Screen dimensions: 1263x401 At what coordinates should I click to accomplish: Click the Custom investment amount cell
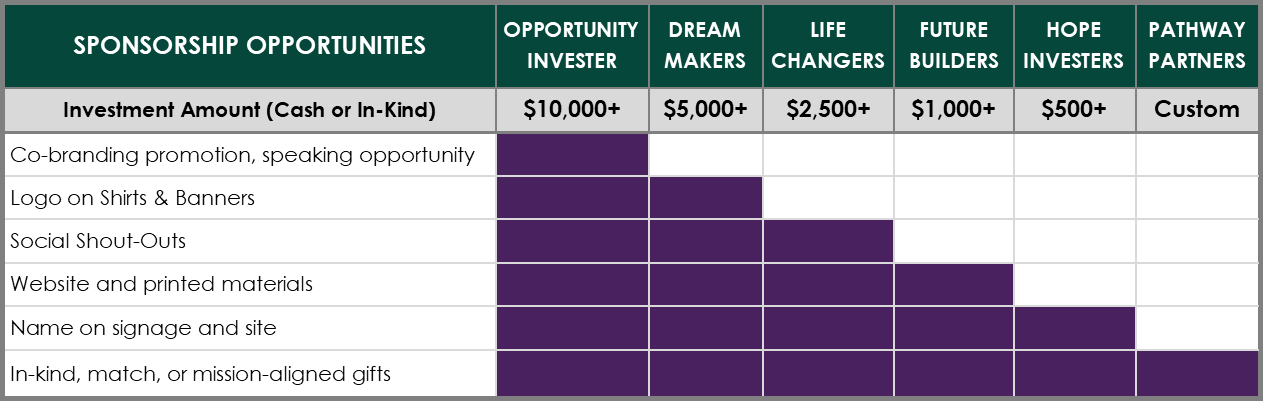pos(1197,110)
